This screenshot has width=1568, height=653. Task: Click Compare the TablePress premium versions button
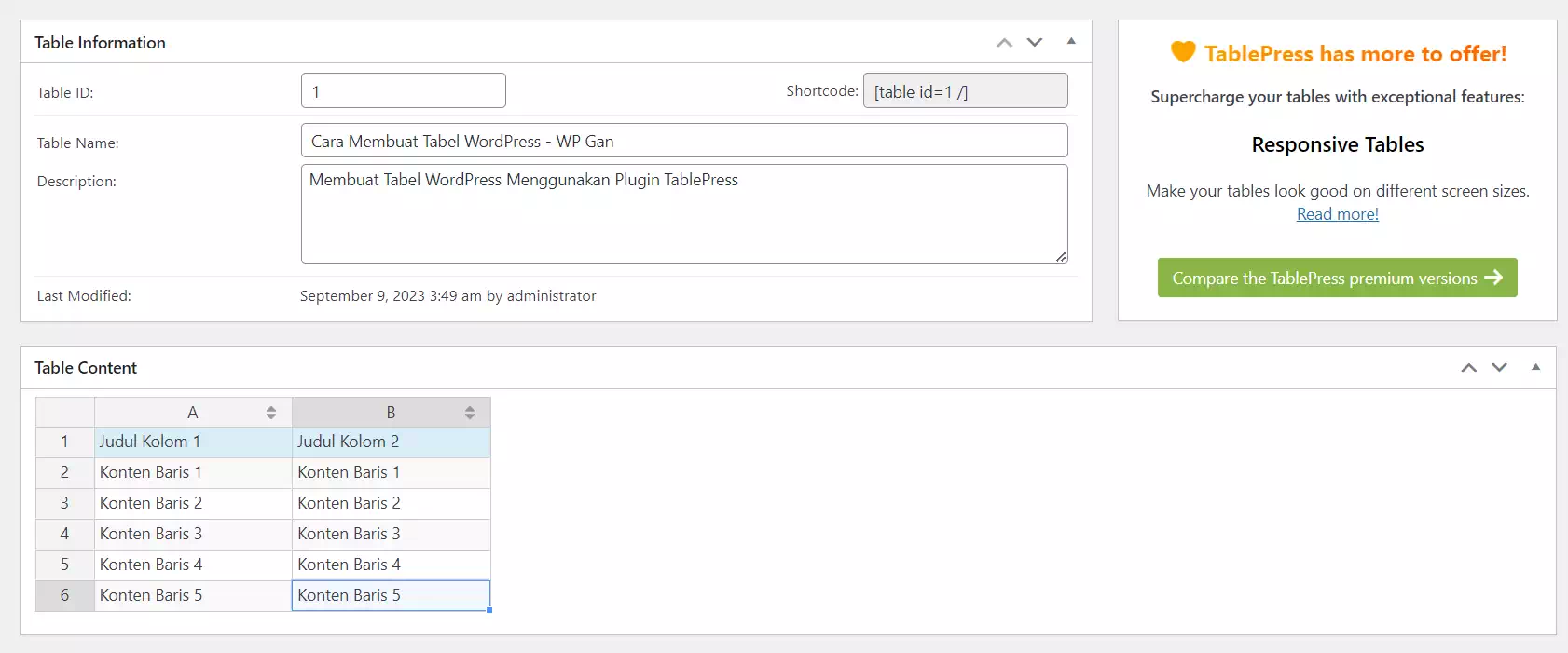point(1338,278)
